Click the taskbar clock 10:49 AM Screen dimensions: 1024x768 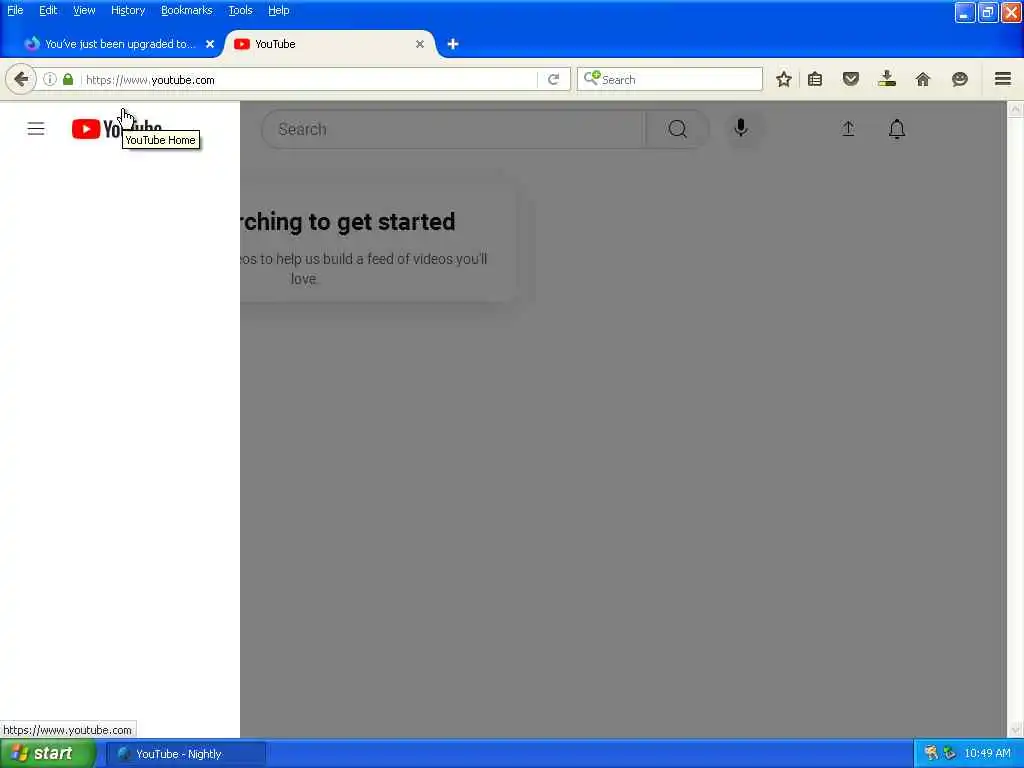coord(987,753)
